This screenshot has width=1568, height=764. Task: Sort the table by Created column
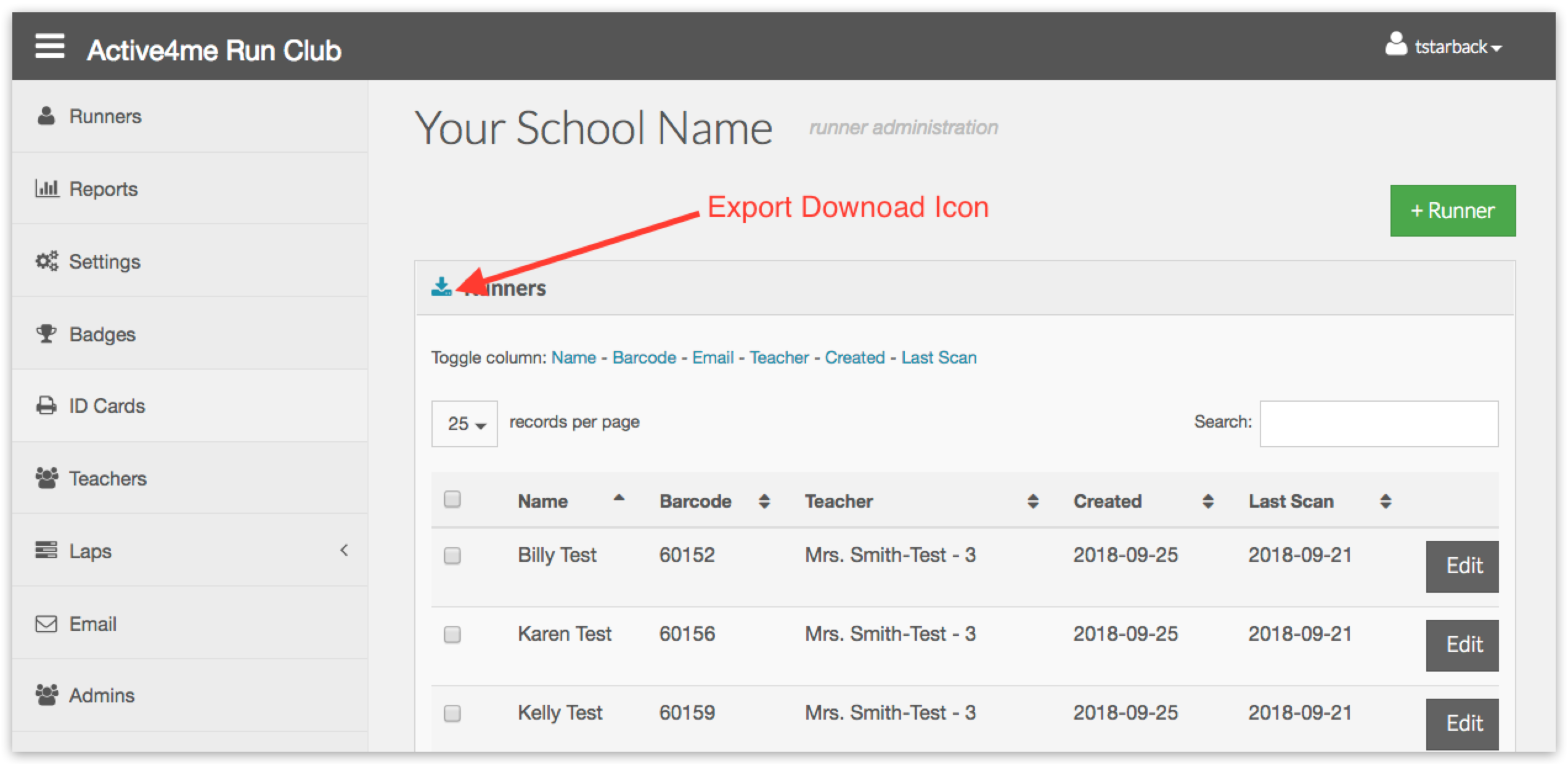coord(1108,502)
